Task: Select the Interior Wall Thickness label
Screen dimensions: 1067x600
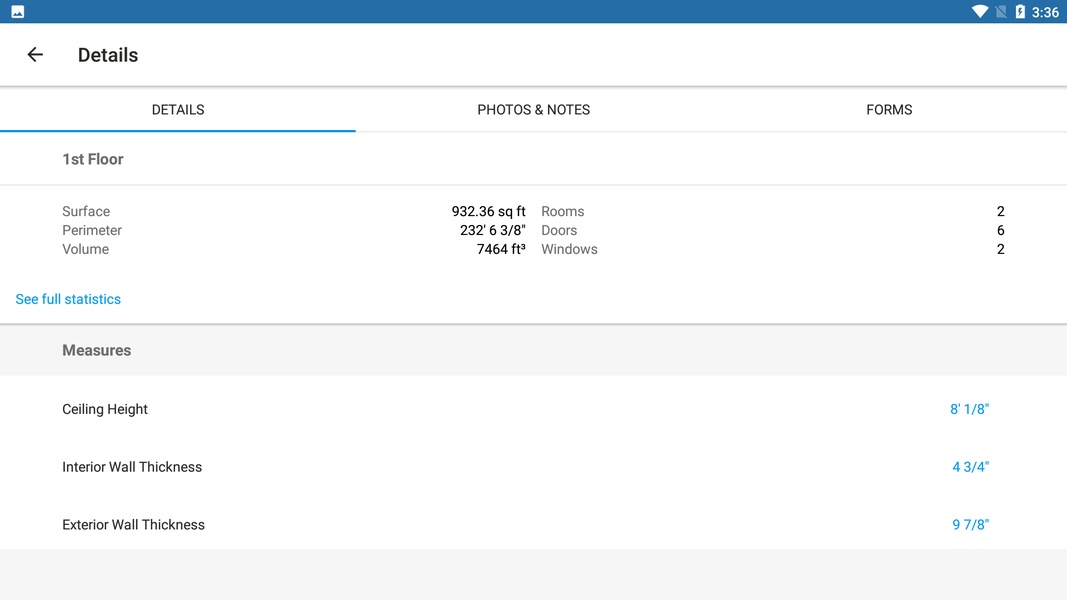Action: 132,467
